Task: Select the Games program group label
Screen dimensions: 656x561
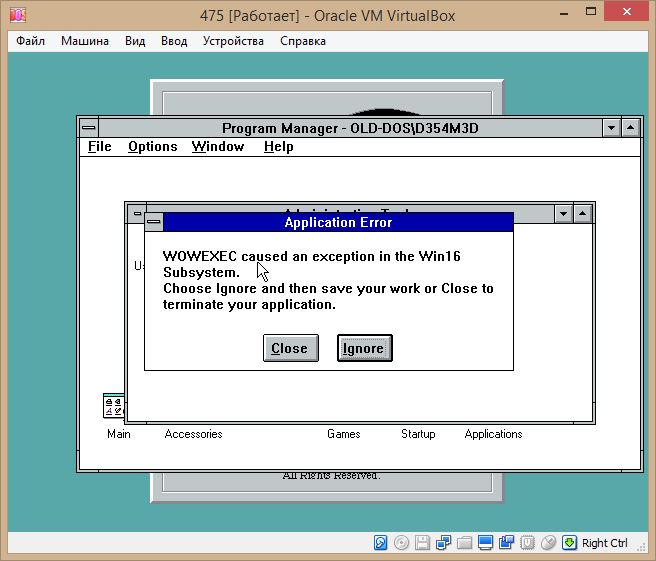Action: 343,434
